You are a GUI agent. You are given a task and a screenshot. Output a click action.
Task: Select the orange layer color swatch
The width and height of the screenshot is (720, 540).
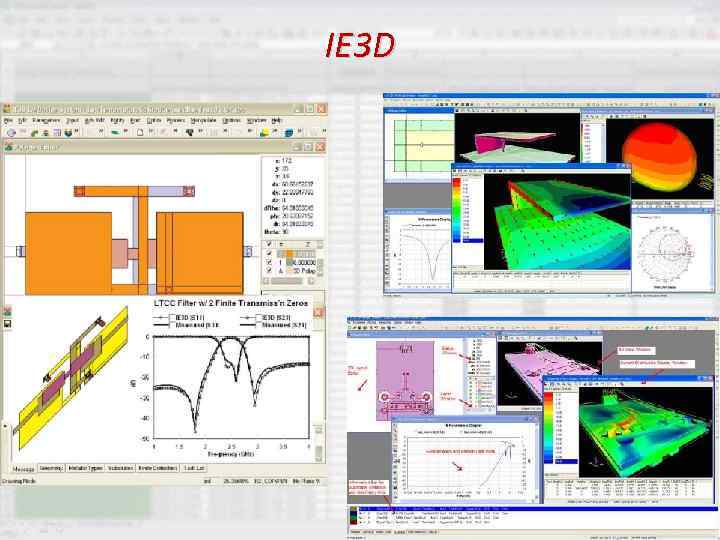(290, 253)
